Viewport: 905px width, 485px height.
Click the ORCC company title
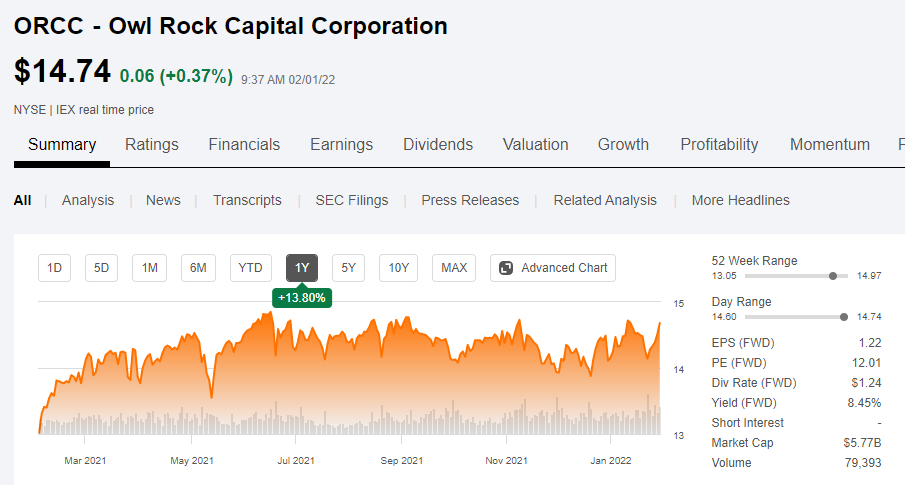tap(230, 26)
